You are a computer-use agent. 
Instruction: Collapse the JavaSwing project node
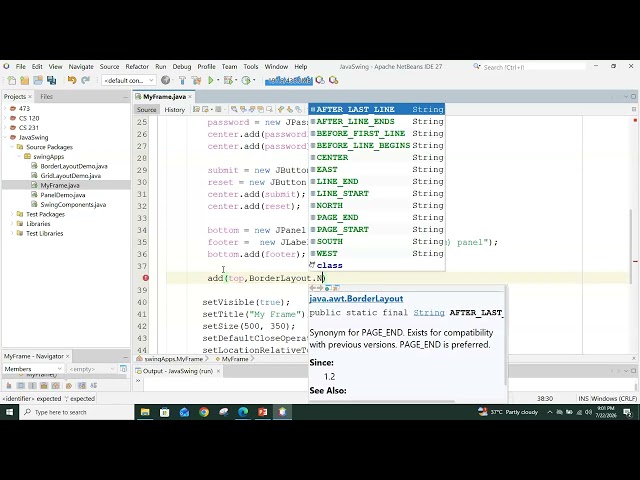pos(5,138)
